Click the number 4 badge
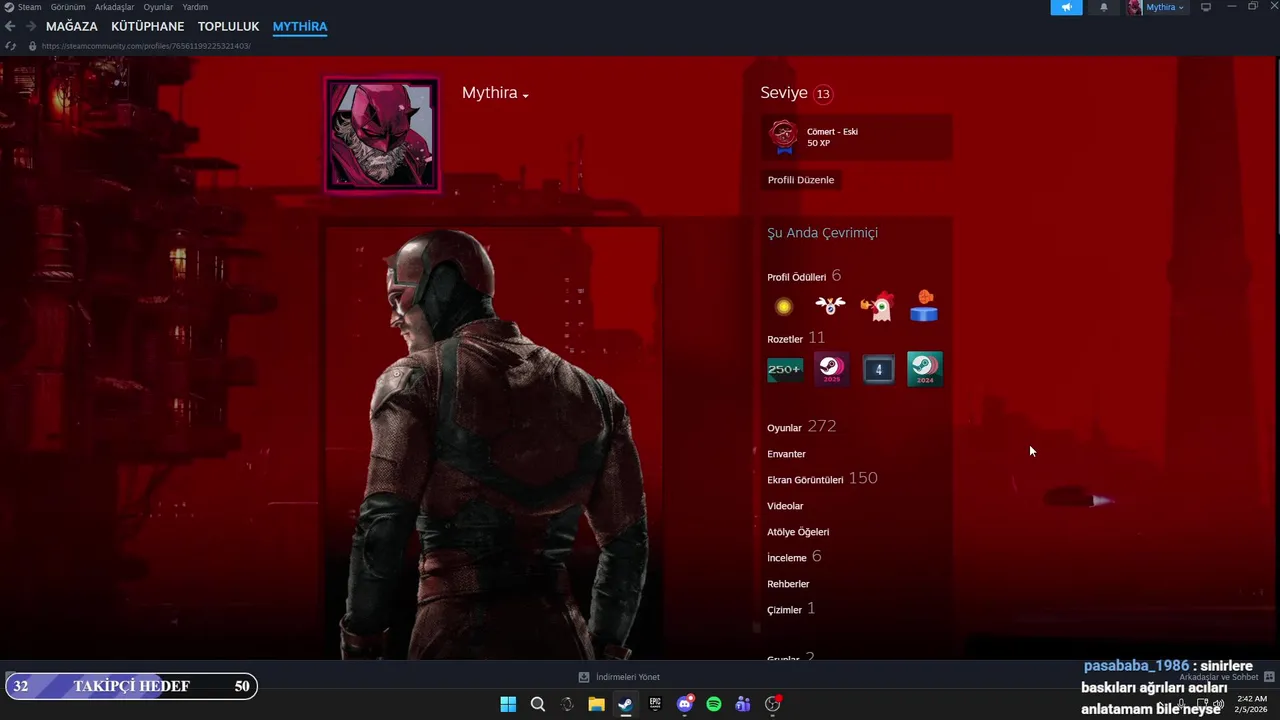The image size is (1280, 720). (x=878, y=369)
